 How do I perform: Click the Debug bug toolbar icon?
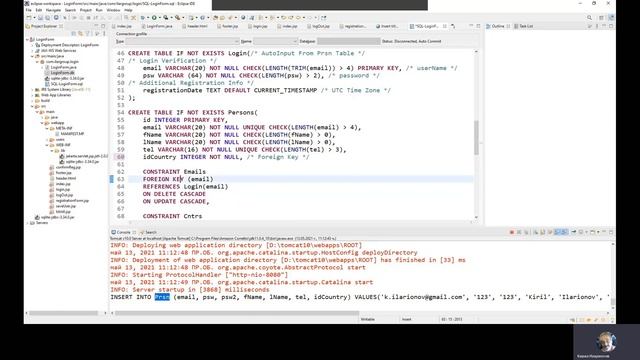click(142, 18)
